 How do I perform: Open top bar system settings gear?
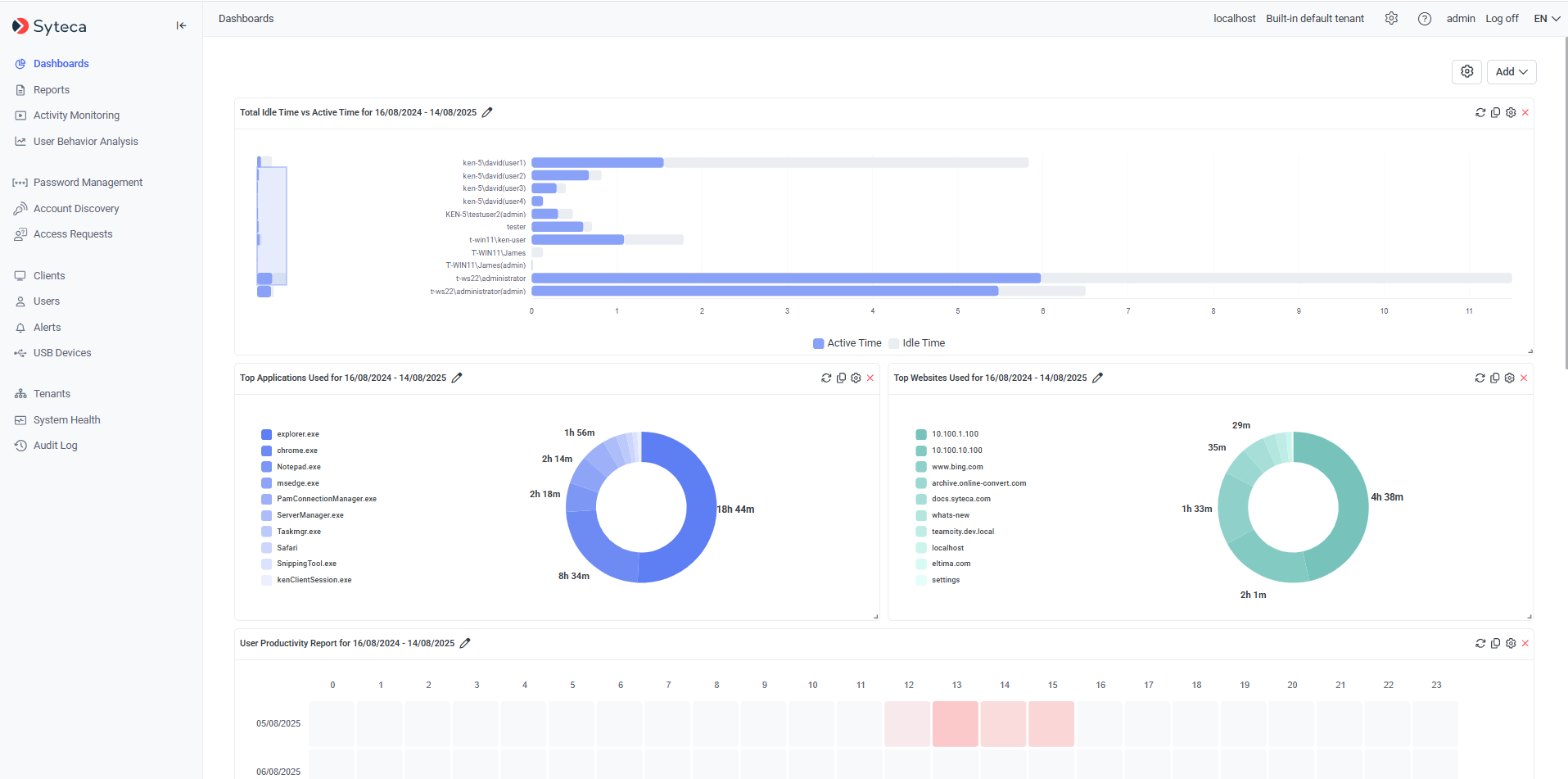click(x=1391, y=19)
